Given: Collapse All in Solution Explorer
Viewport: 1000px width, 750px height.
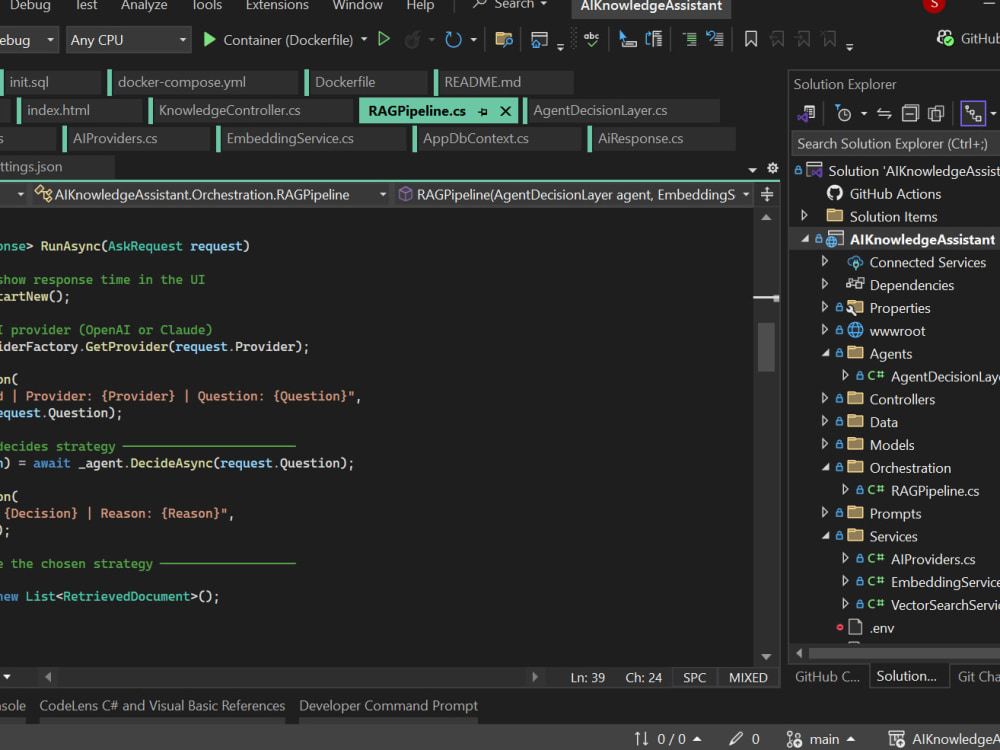Looking at the screenshot, I should pyautogui.click(x=910, y=114).
